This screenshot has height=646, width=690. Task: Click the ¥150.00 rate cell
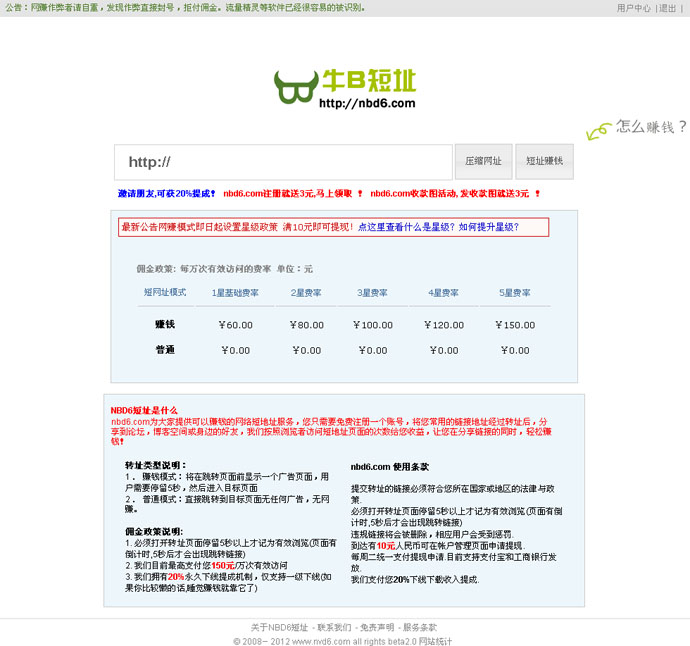pyautogui.click(x=515, y=325)
